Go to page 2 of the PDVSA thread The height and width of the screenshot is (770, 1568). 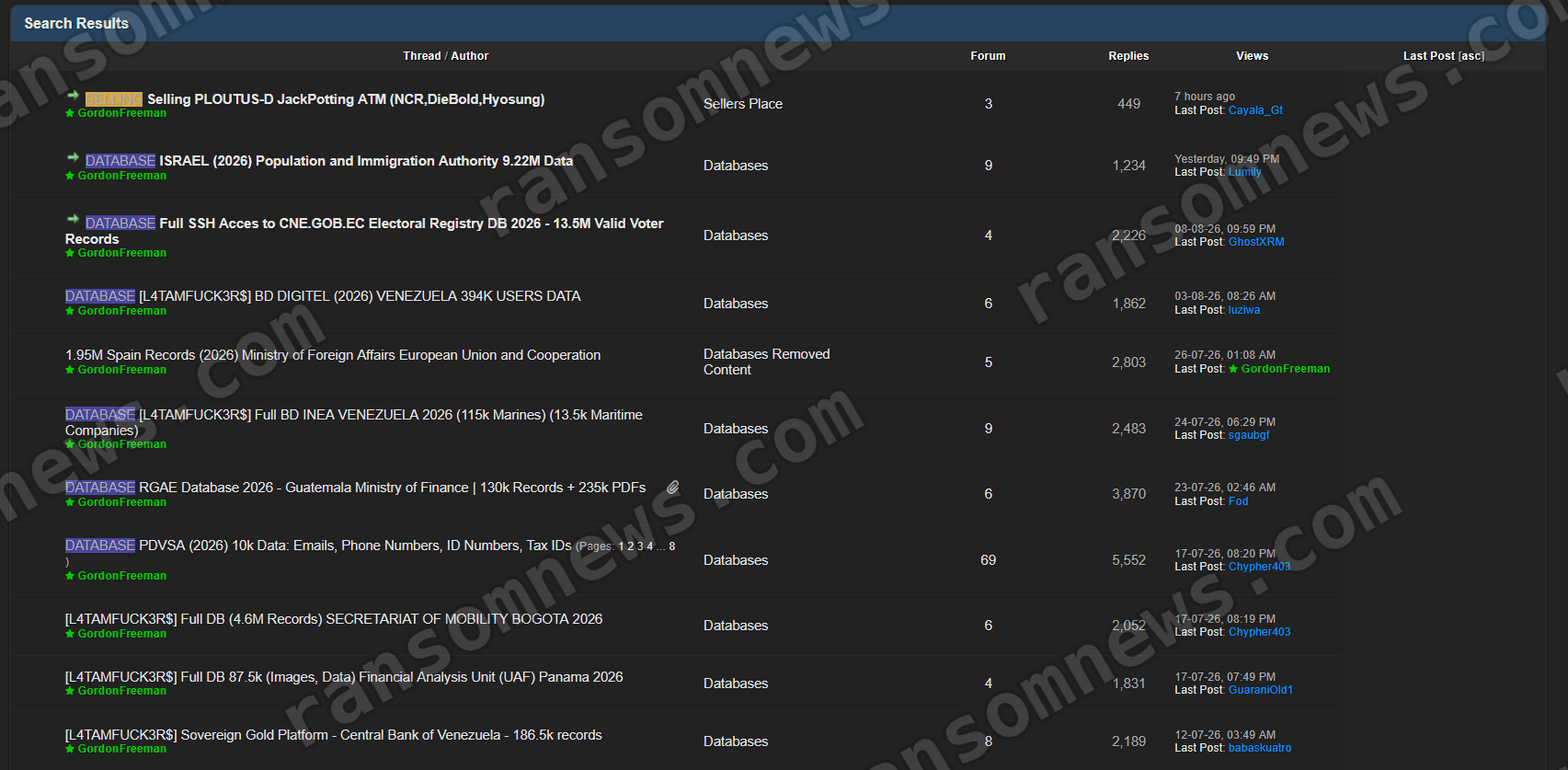[631, 546]
